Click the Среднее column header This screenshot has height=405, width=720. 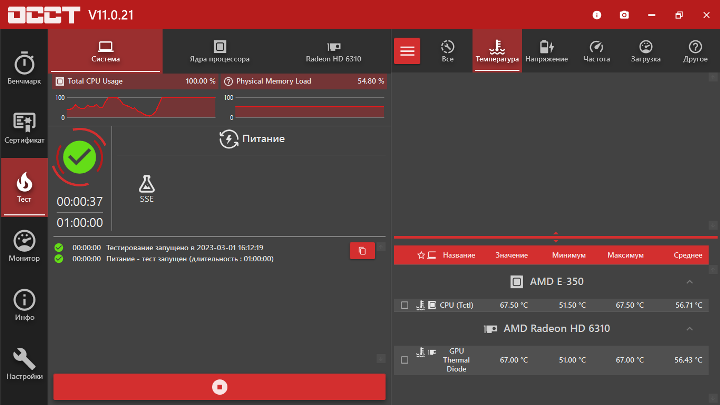[688, 255]
